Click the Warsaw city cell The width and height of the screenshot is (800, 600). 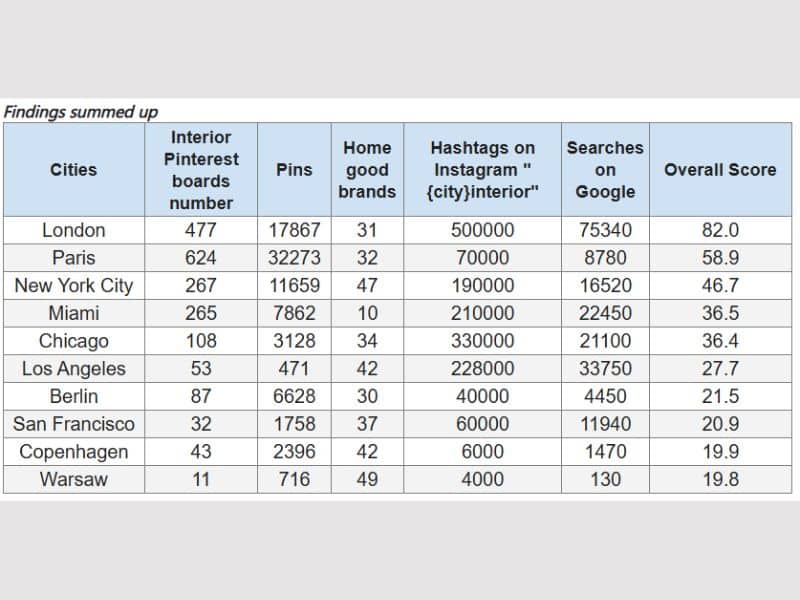74,479
